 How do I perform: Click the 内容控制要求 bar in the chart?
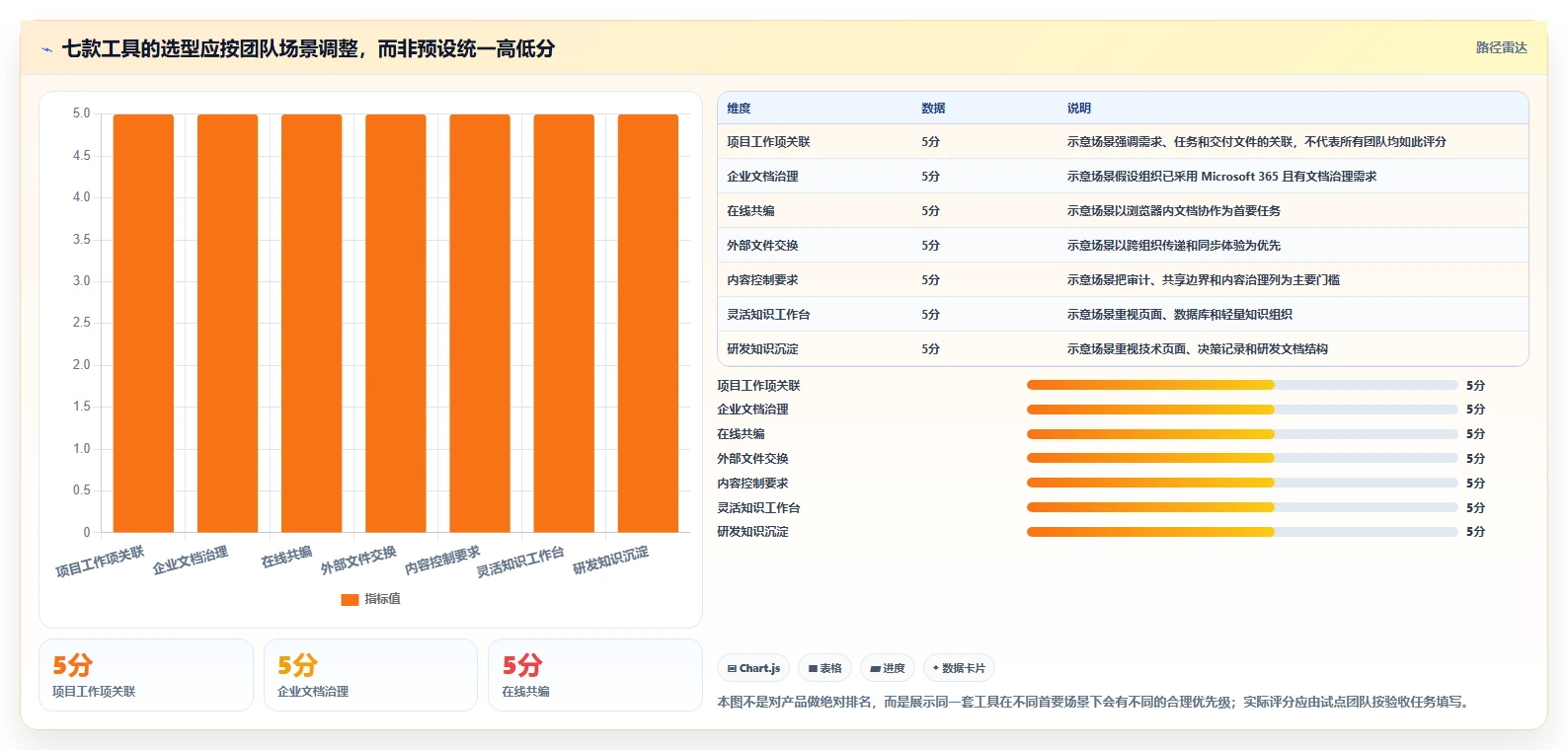480,324
